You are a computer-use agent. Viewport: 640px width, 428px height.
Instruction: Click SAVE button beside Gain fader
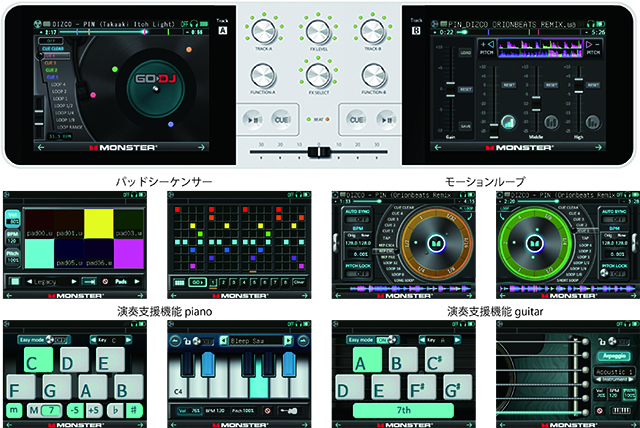(x=466, y=126)
